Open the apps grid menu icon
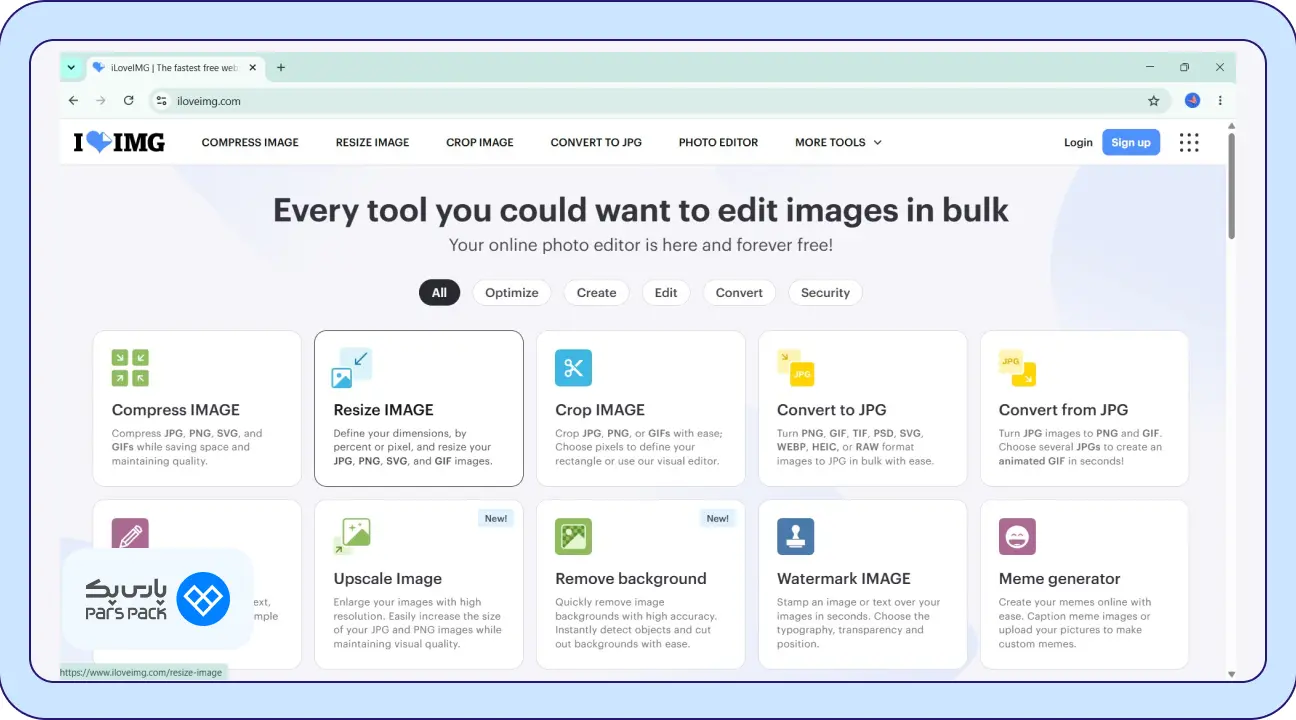The width and height of the screenshot is (1296, 720). (x=1189, y=142)
